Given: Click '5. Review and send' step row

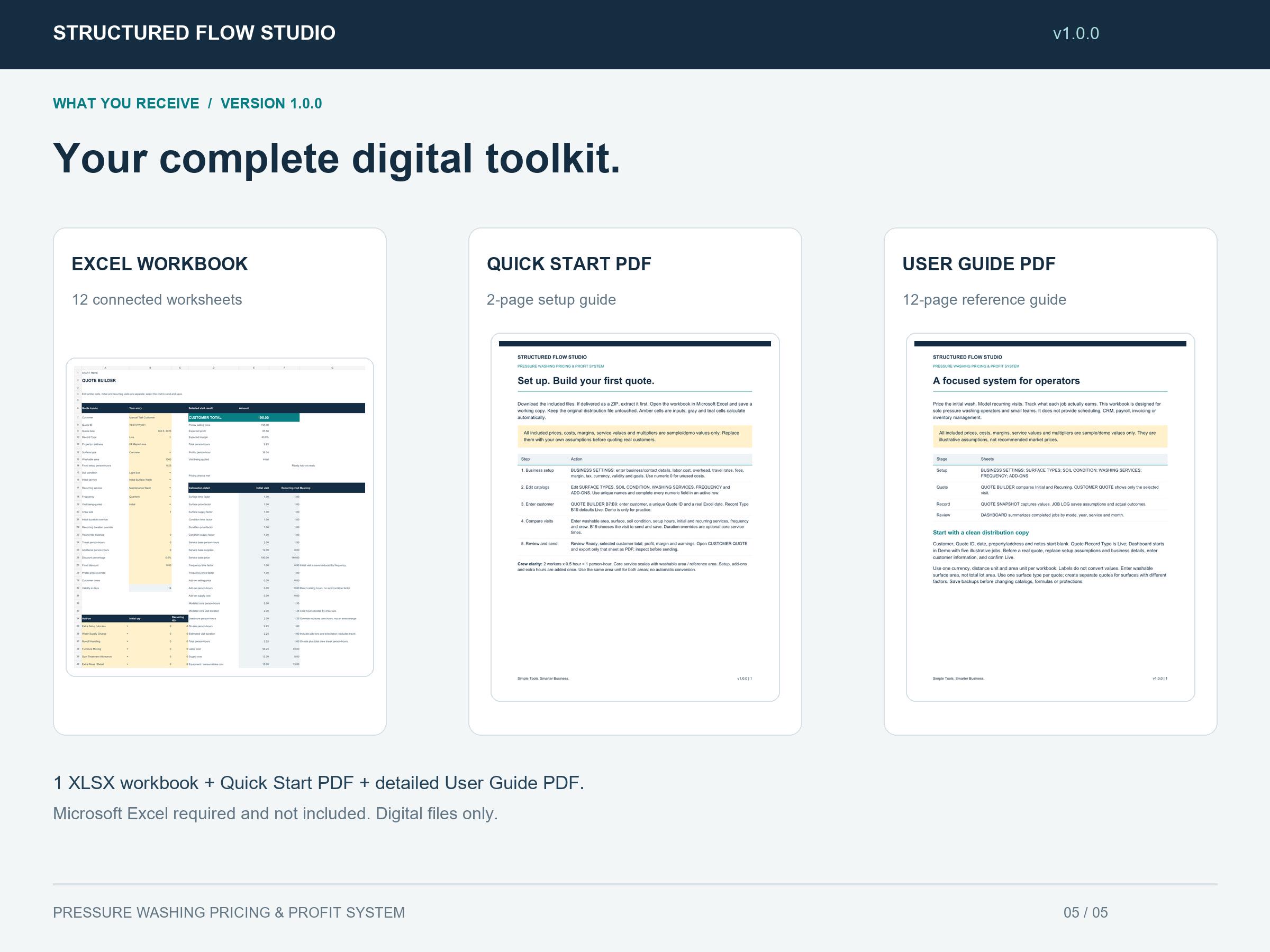Looking at the screenshot, I should click(x=634, y=546).
